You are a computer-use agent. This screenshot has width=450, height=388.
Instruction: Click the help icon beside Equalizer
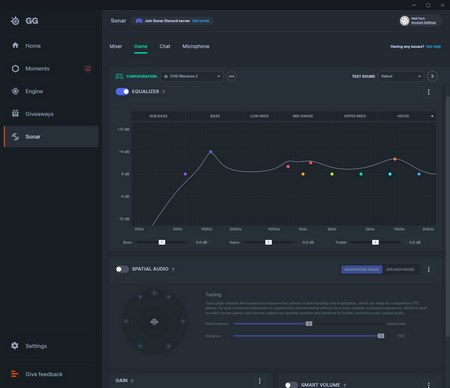tap(164, 92)
